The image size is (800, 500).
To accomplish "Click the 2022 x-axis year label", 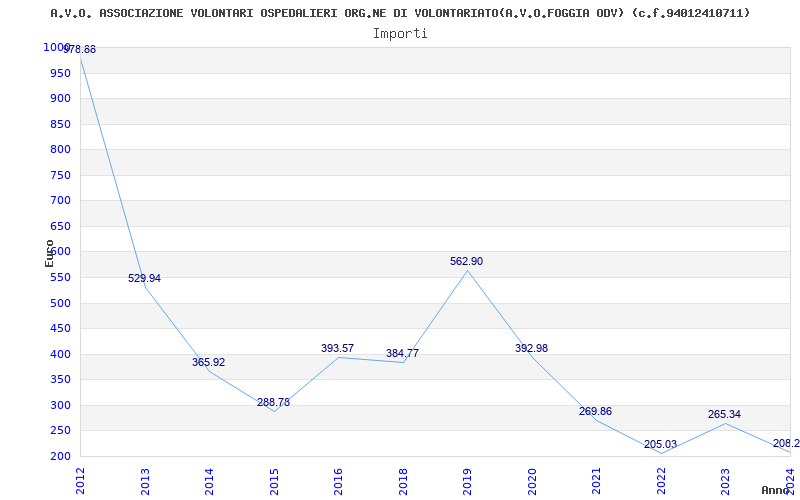I will pos(661,481).
